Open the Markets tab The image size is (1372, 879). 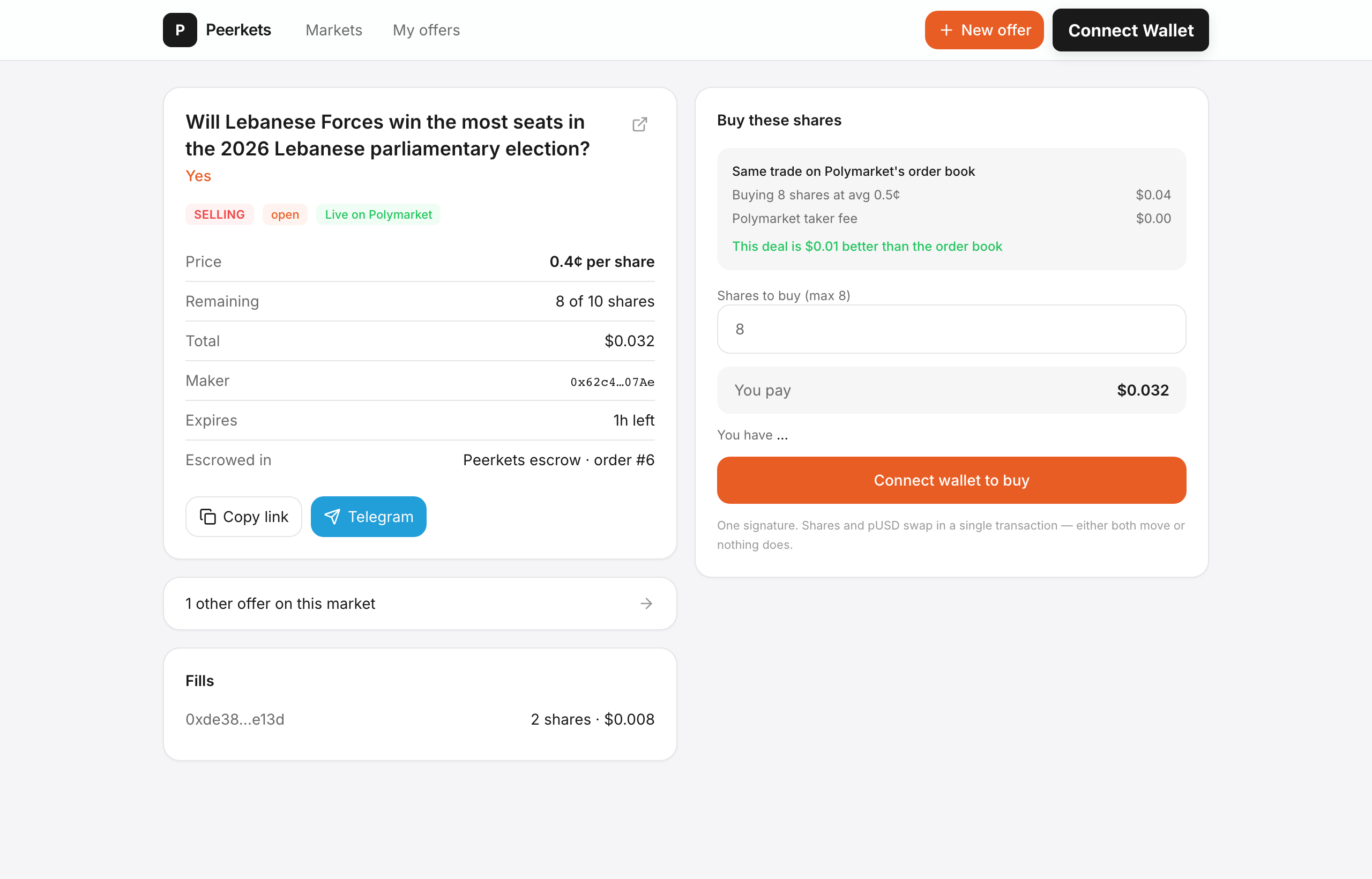[334, 29]
